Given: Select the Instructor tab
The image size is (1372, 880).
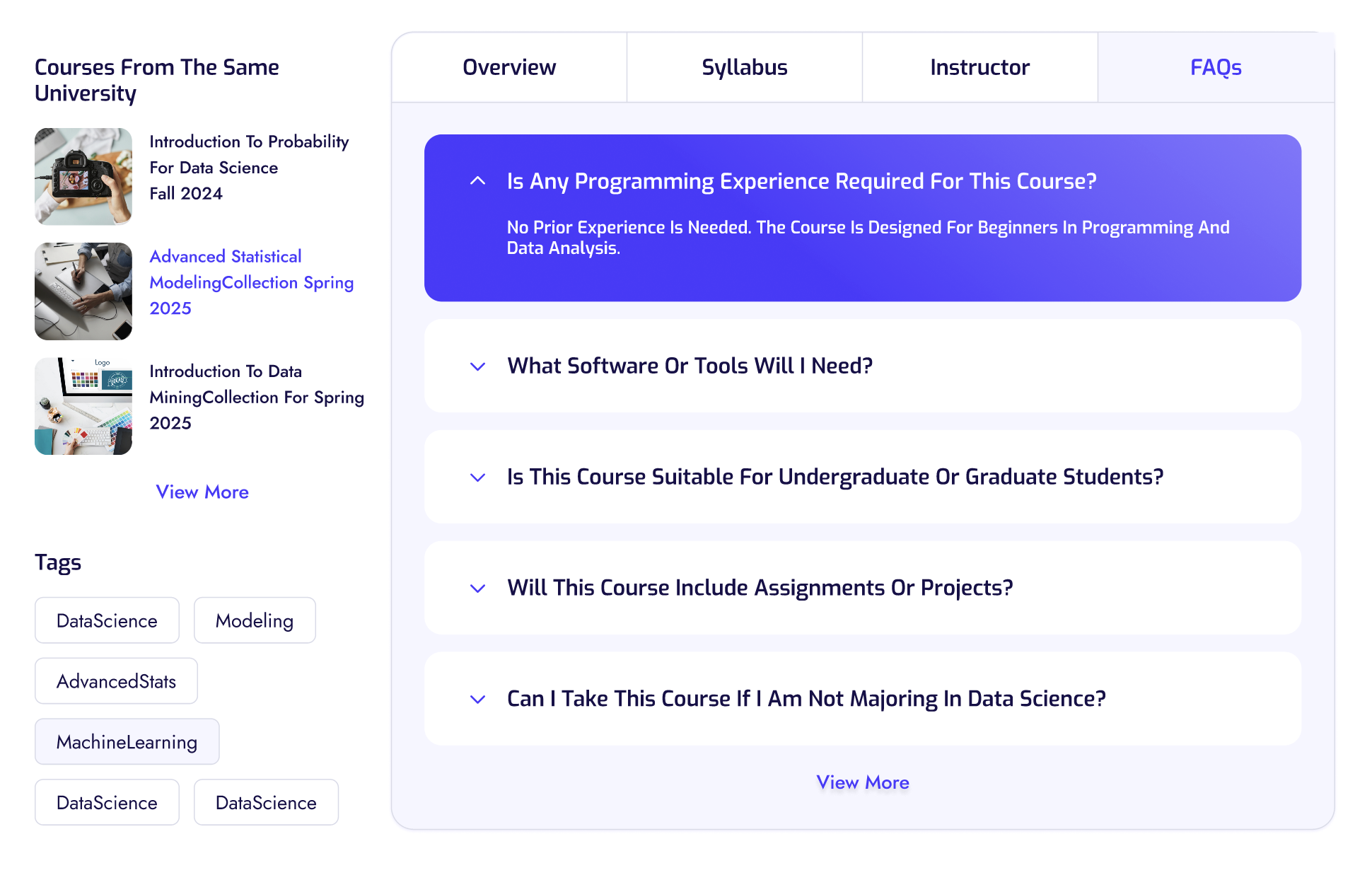Looking at the screenshot, I should 980,67.
